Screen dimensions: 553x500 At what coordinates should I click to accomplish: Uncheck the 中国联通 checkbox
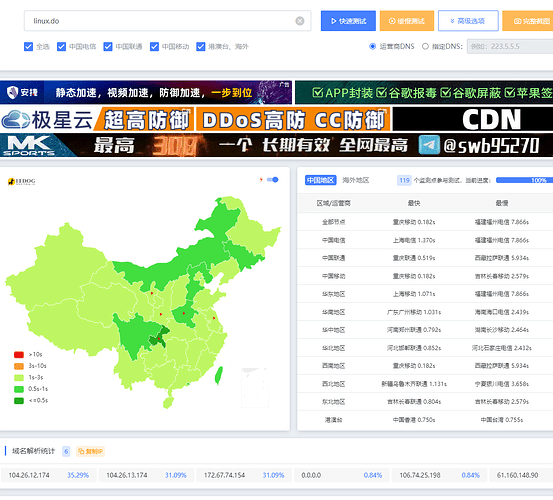(108, 47)
